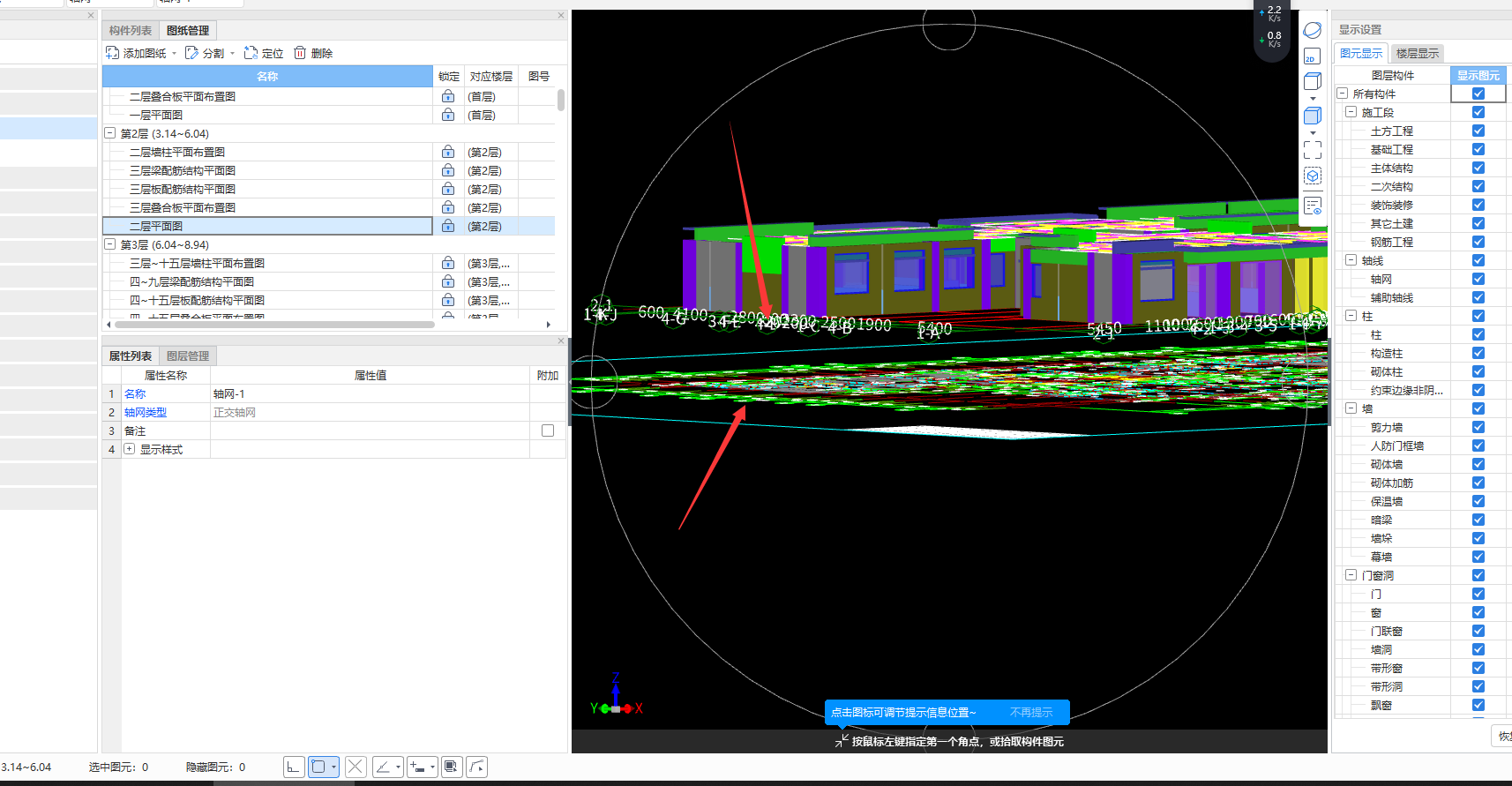Collapse 轴线 tree node
Viewport: 1512px width, 786px height.
point(1351,260)
